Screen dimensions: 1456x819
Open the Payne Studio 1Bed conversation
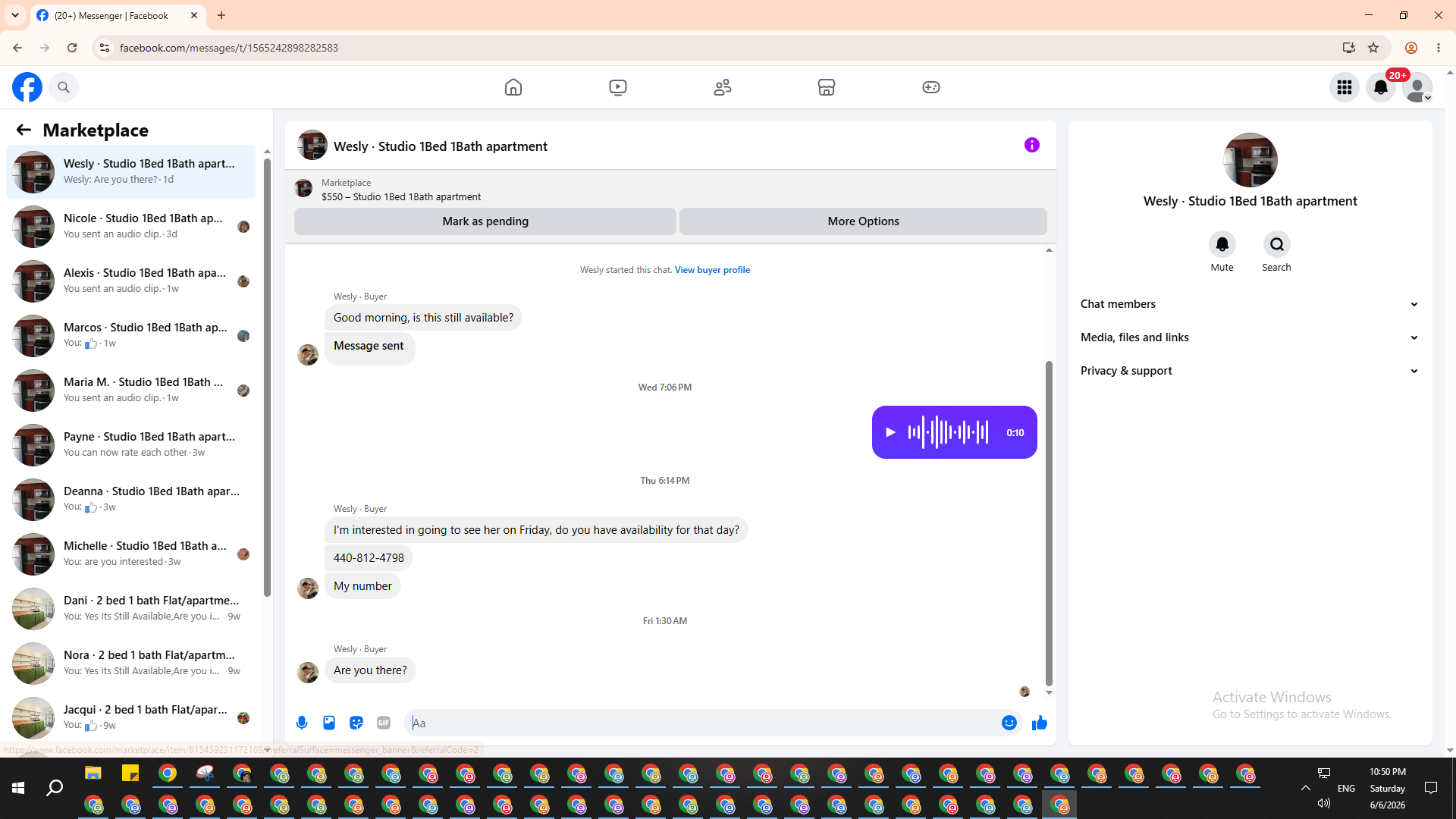130,445
